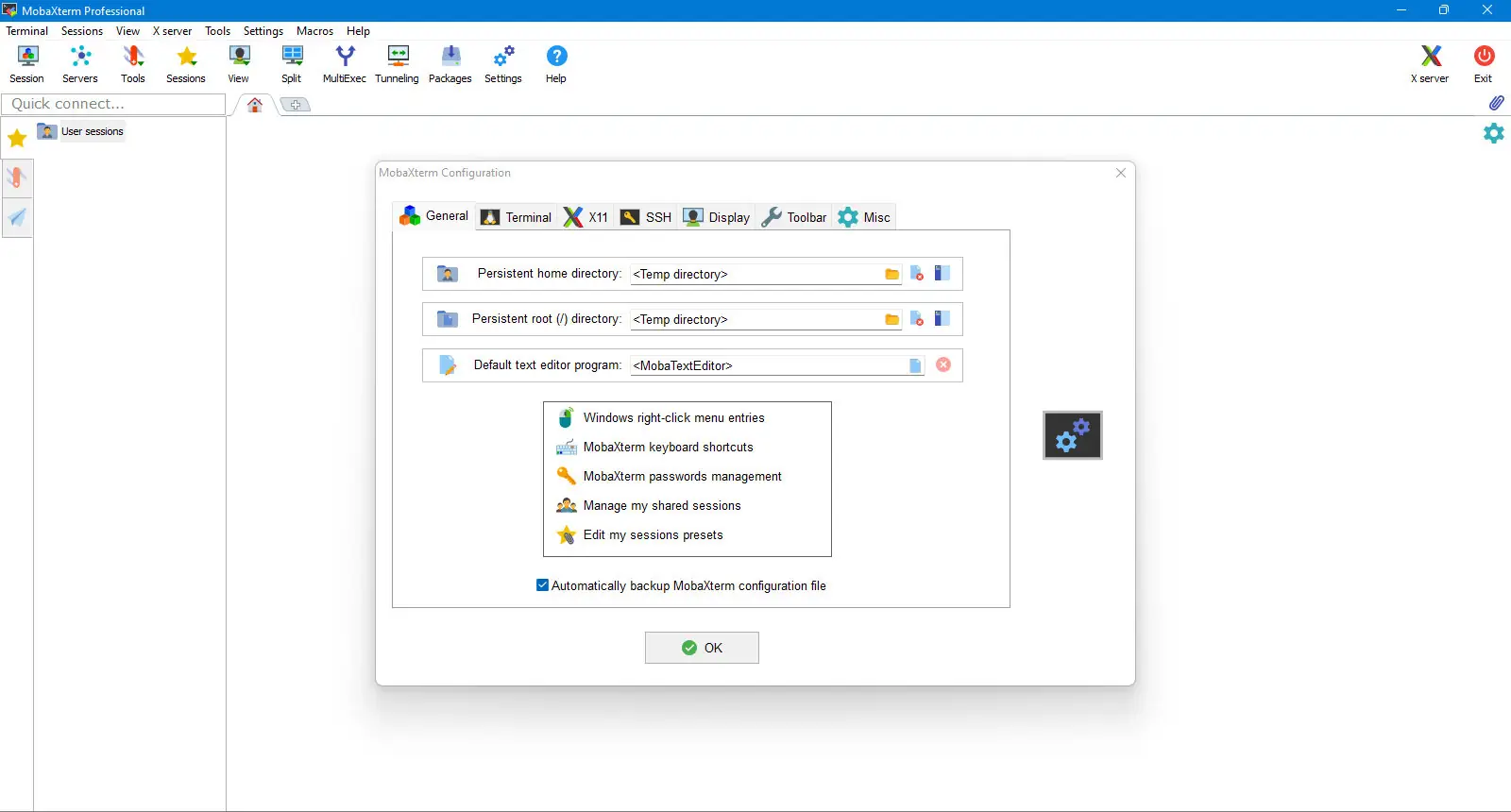Close the MobaXterm Configuration dialog
This screenshot has height=812, width=1511.
(x=1121, y=173)
